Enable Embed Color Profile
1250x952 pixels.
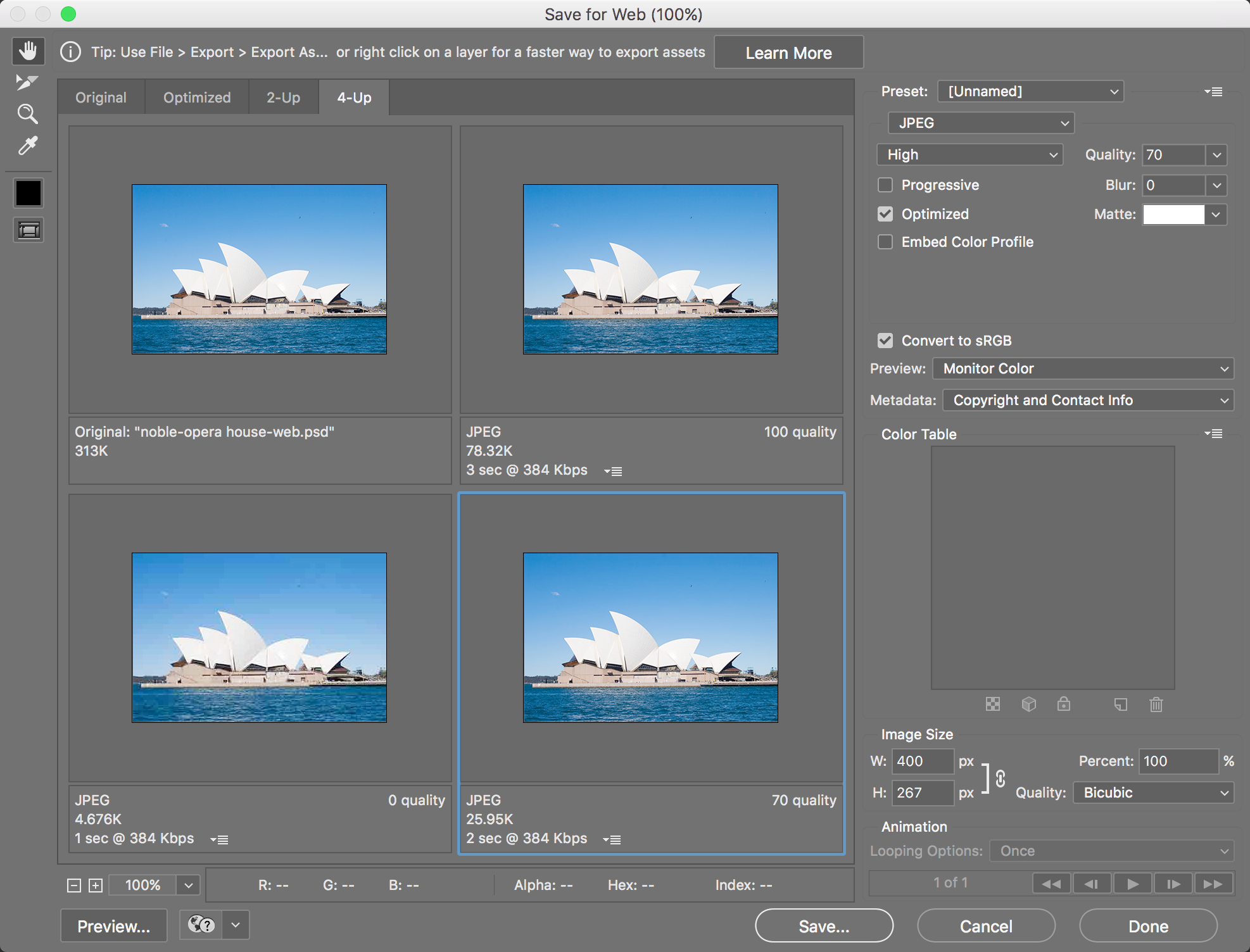coord(885,242)
